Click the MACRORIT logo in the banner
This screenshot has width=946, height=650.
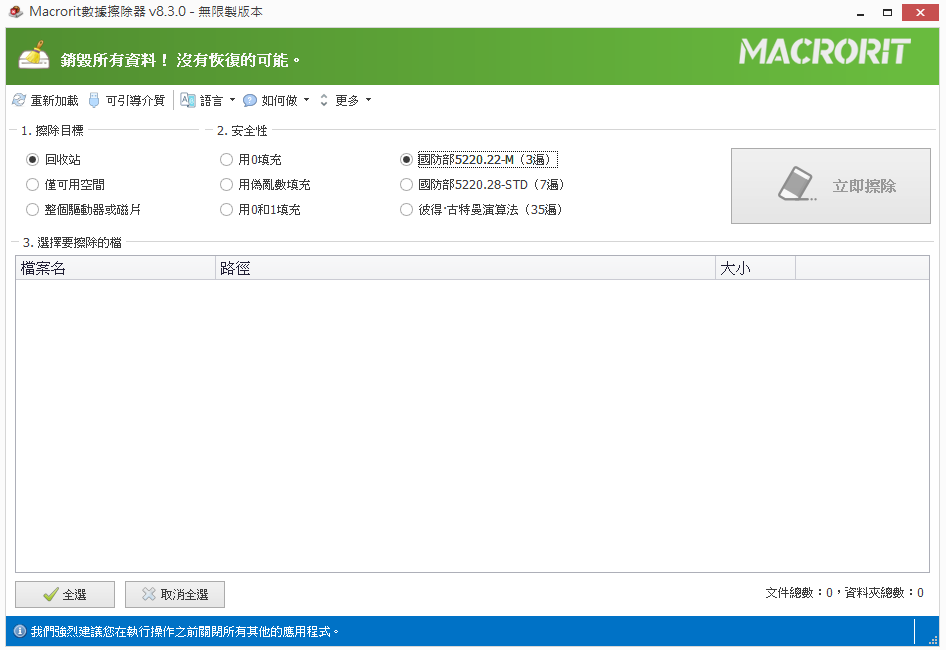[x=825, y=51]
